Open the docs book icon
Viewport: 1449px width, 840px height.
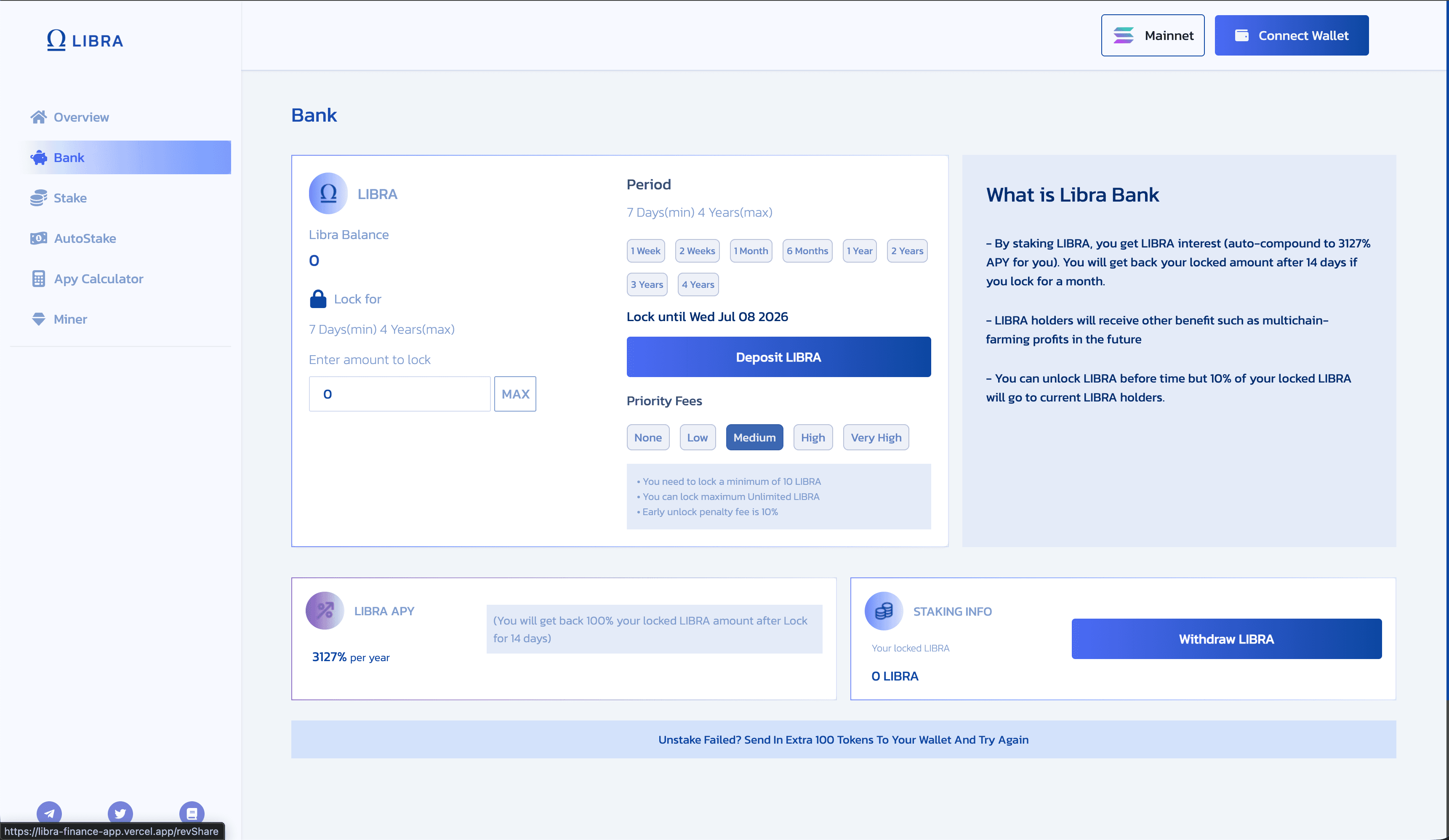[x=192, y=813]
